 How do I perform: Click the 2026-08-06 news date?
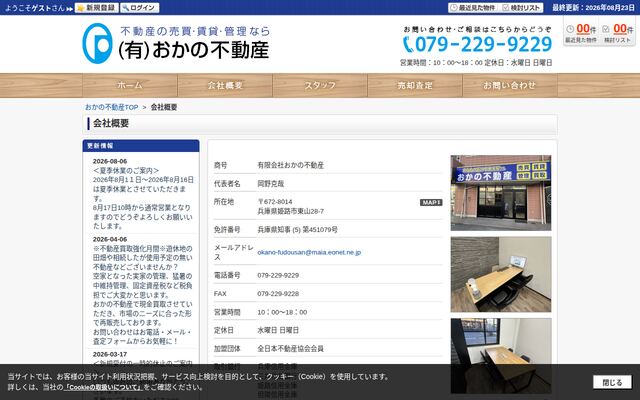click(x=110, y=161)
